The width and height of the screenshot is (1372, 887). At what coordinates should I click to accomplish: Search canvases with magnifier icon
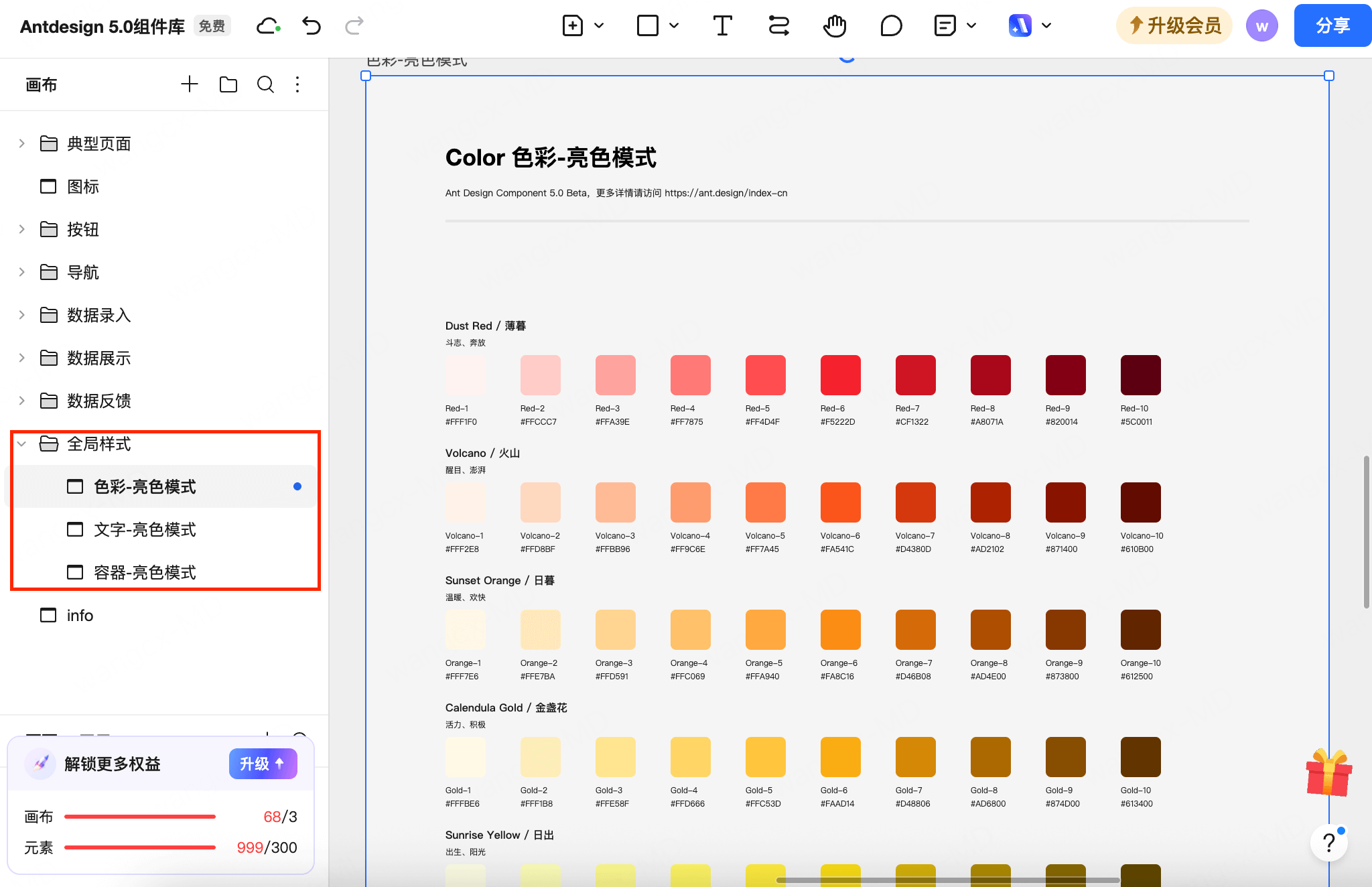265,84
